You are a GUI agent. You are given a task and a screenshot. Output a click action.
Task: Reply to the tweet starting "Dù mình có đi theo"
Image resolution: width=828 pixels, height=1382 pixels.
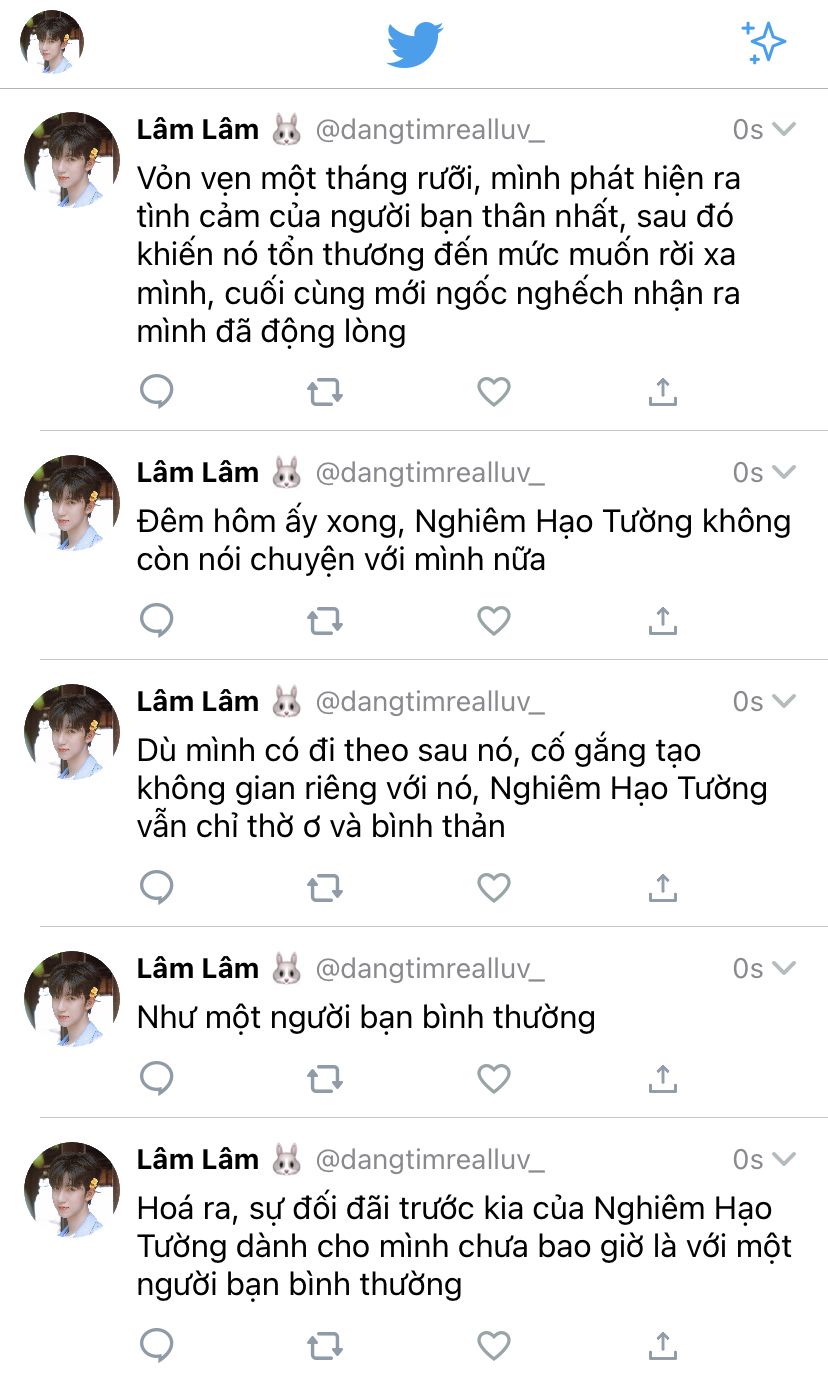coord(157,887)
